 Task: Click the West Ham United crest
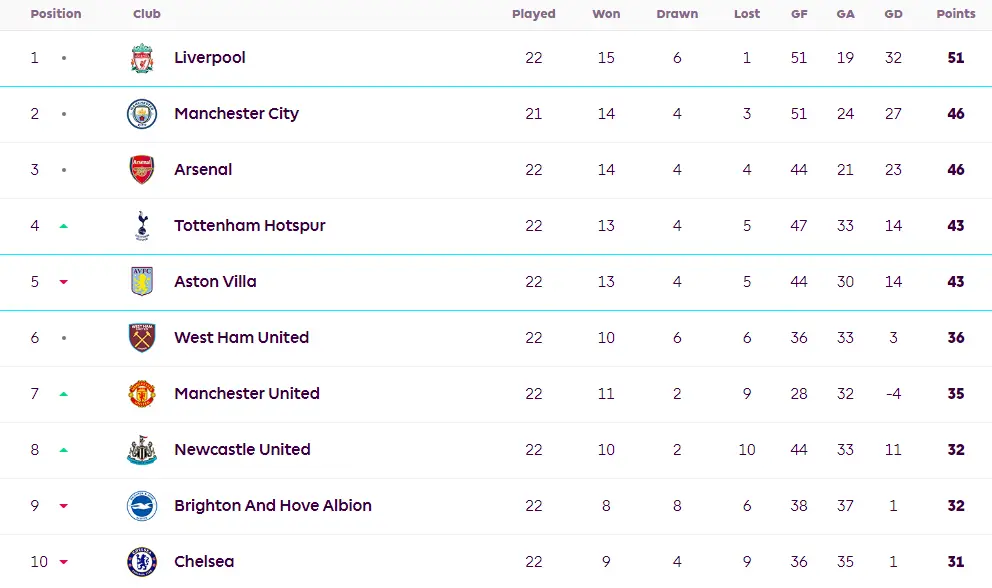(142, 337)
